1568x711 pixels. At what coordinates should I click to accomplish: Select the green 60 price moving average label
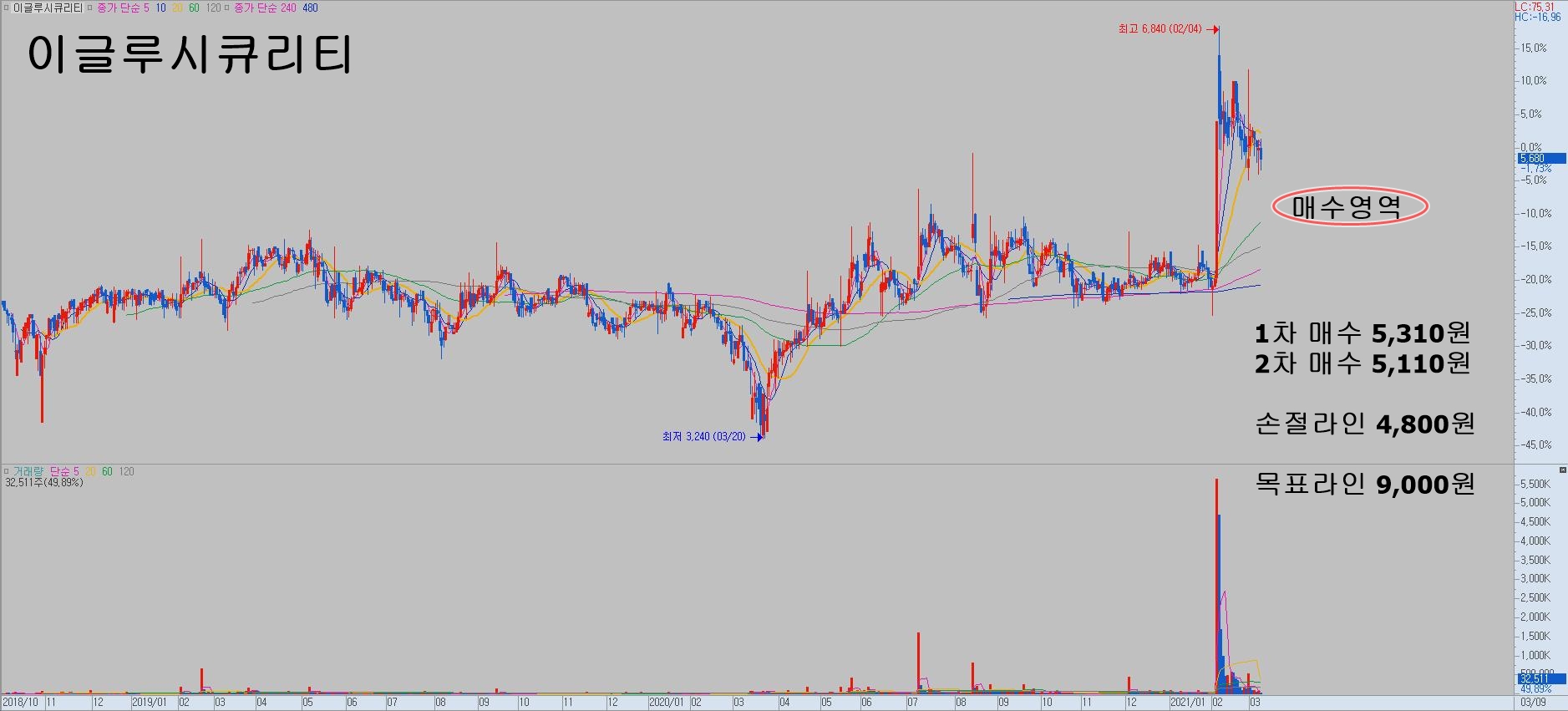click(x=194, y=8)
